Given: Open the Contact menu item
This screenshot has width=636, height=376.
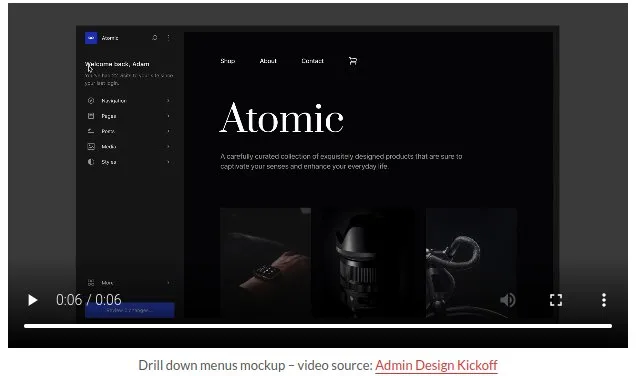Looking at the screenshot, I should coord(312,61).
